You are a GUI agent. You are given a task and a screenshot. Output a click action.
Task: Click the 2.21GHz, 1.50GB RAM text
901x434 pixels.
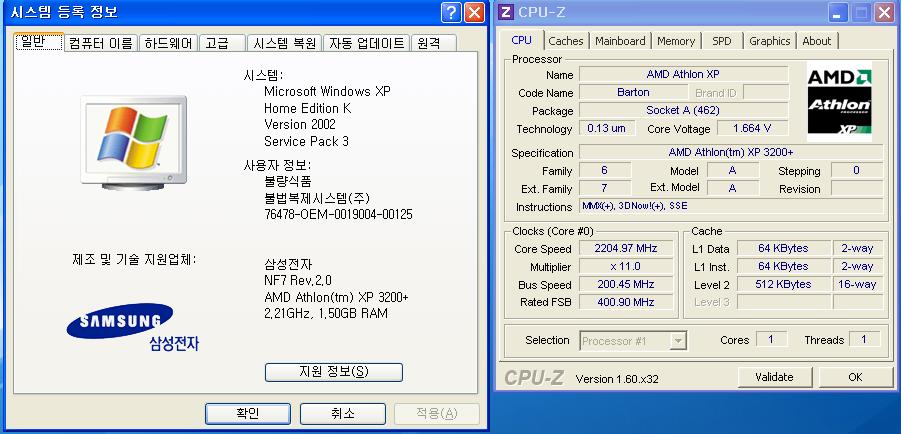(x=326, y=313)
